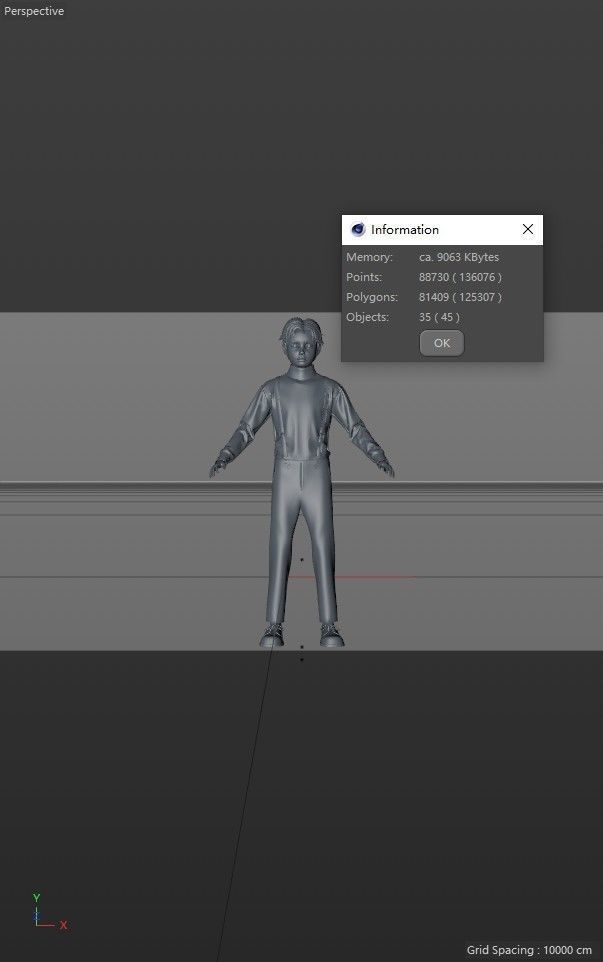Click the Information dialog title bar
This screenshot has height=962, width=603.
click(x=440, y=230)
